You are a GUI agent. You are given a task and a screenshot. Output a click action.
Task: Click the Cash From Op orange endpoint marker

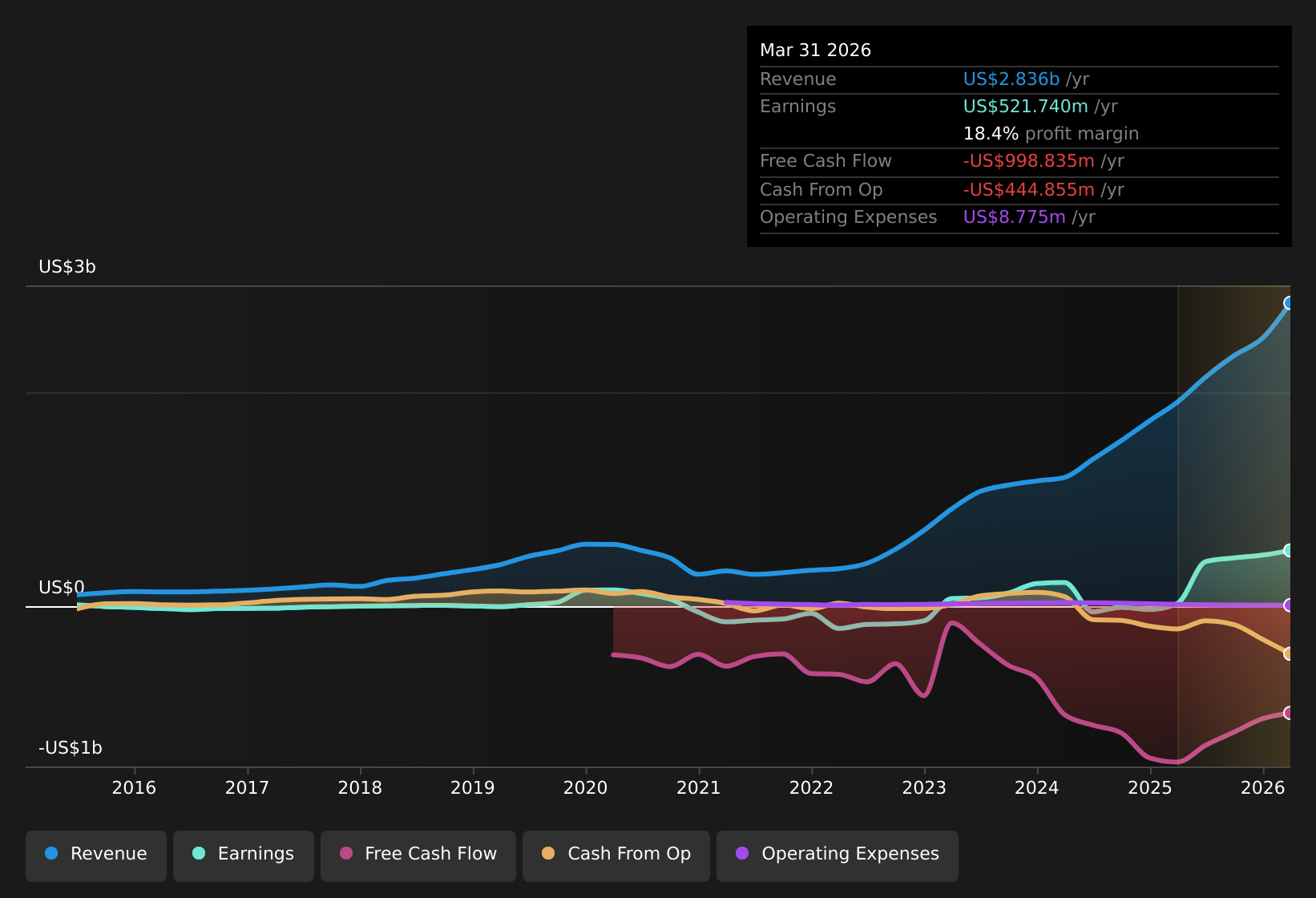pos(1289,653)
